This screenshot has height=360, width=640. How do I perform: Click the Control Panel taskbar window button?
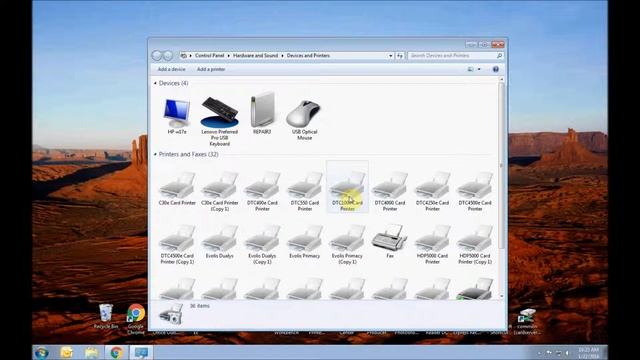click(x=142, y=353)
